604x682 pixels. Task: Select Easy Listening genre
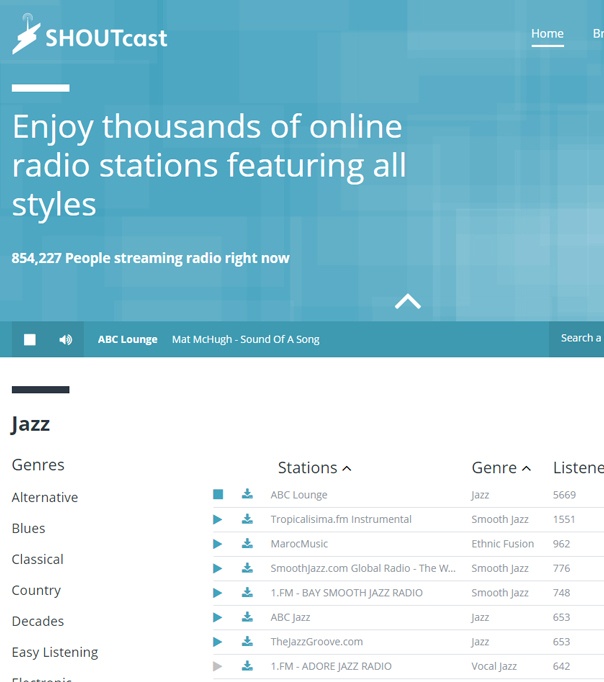click(x=55, y=652)
